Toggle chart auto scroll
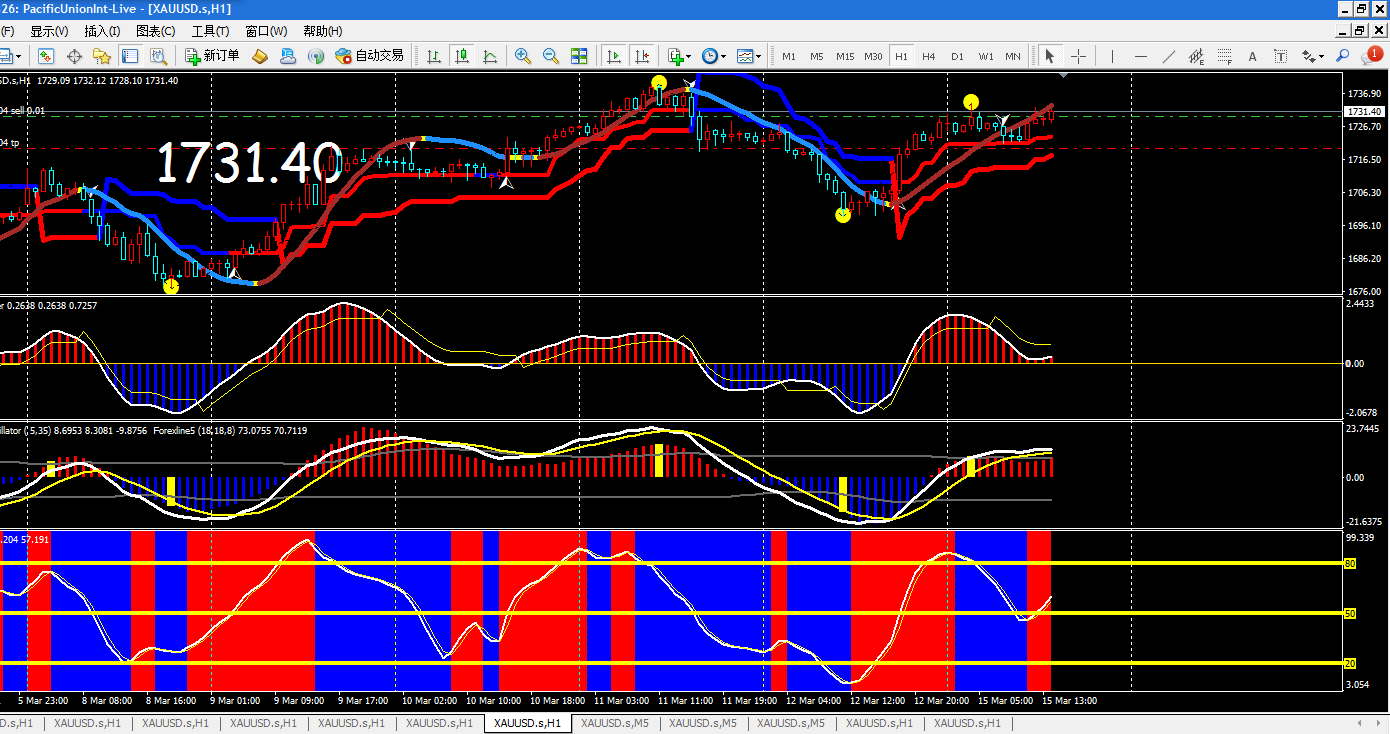1390x734 pixels. (x=614, y=56)
